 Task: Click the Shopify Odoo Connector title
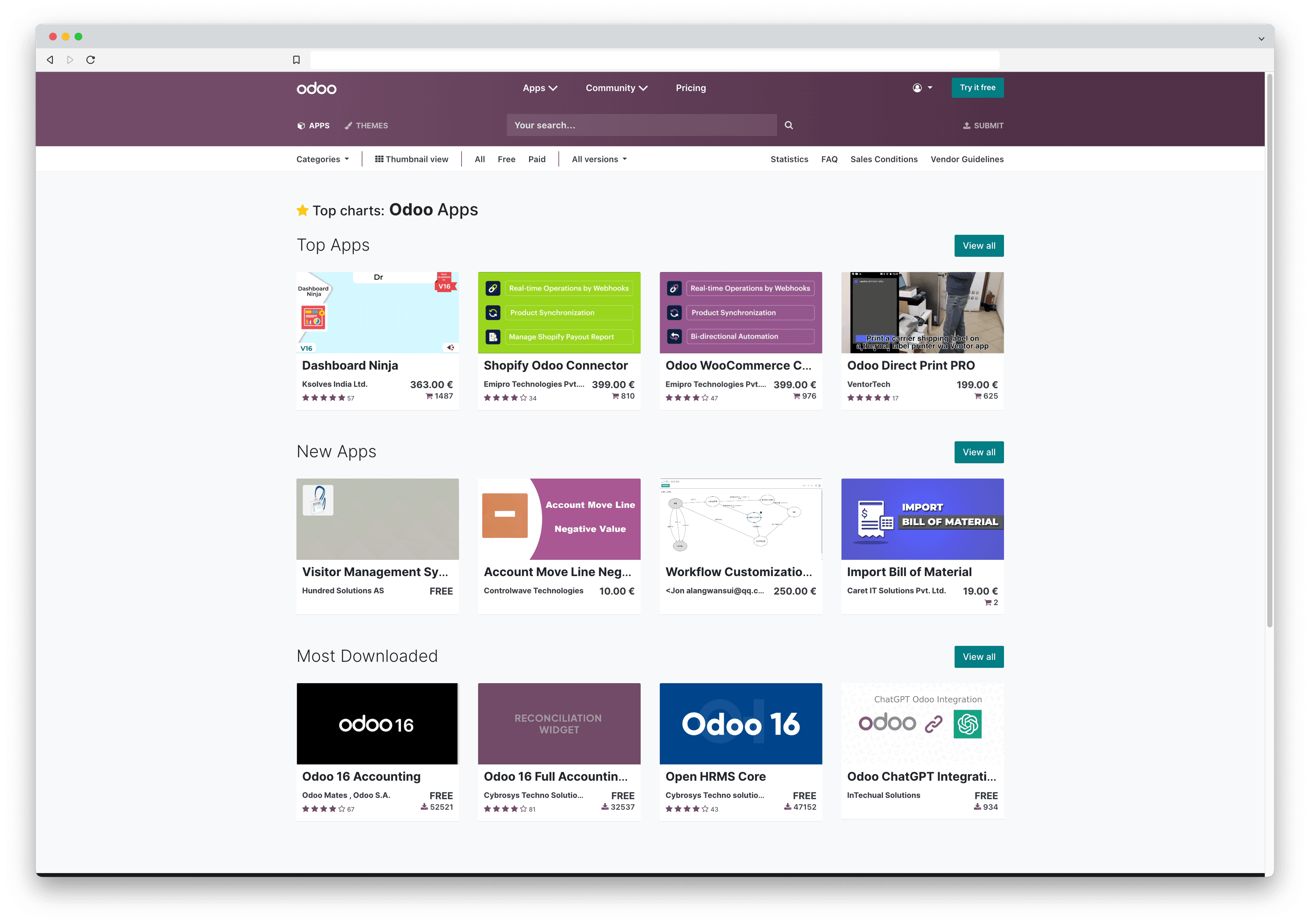point(555,366)
